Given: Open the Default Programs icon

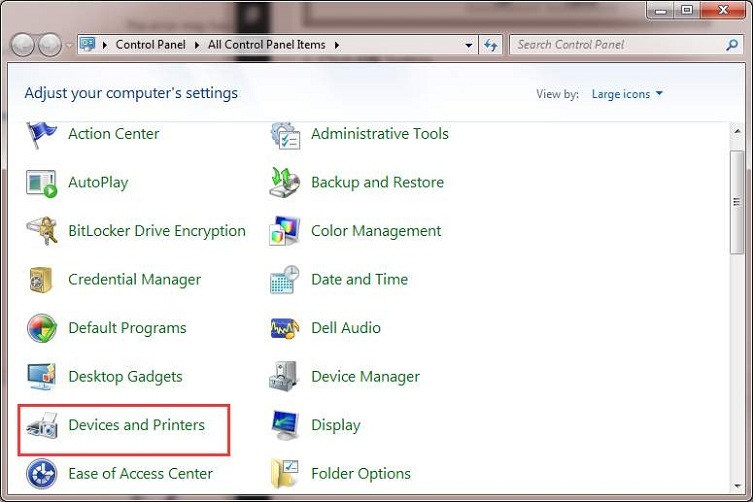Looking at the screenshot, I should [x=41, y=328].
